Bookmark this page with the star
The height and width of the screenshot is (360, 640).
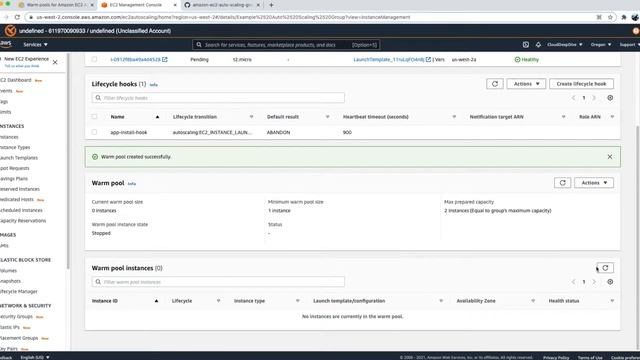coord(610,17)
